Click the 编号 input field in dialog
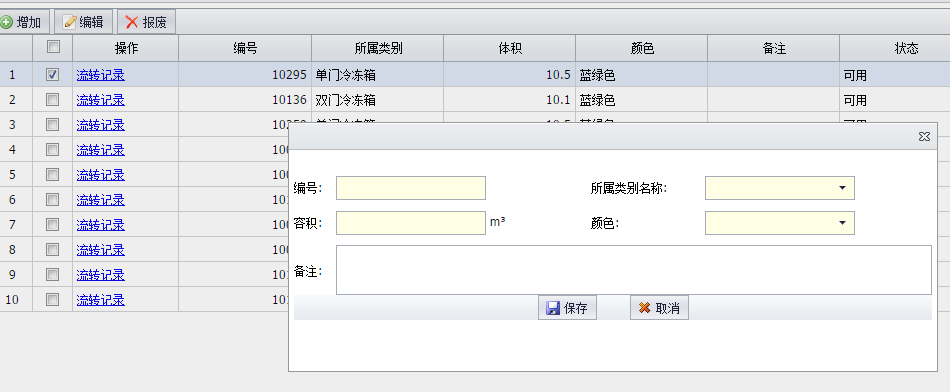Image resolution: width=950 pixels, height=392 pixels. (411, 188)
